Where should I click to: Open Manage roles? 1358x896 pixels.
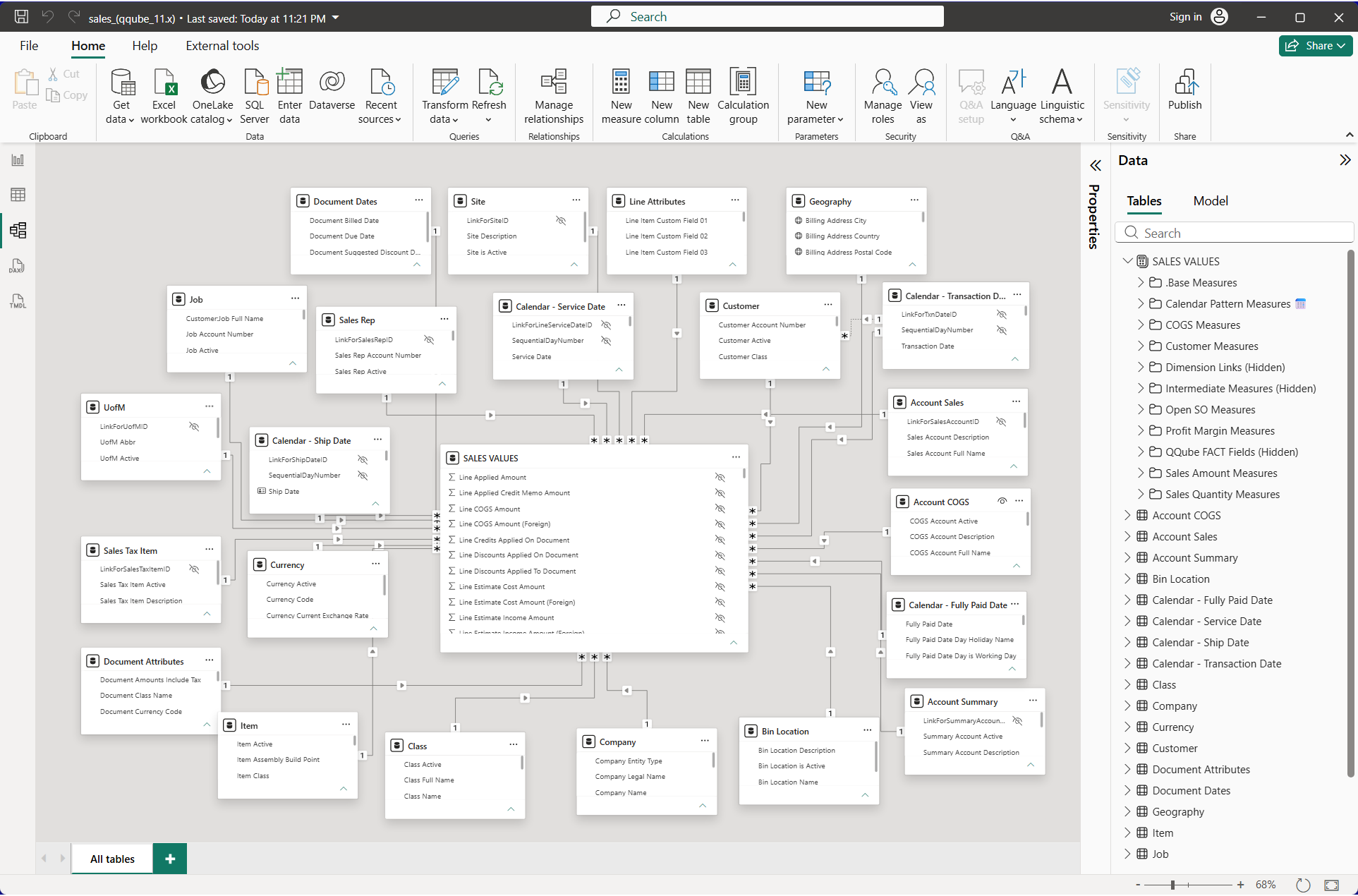883,97
